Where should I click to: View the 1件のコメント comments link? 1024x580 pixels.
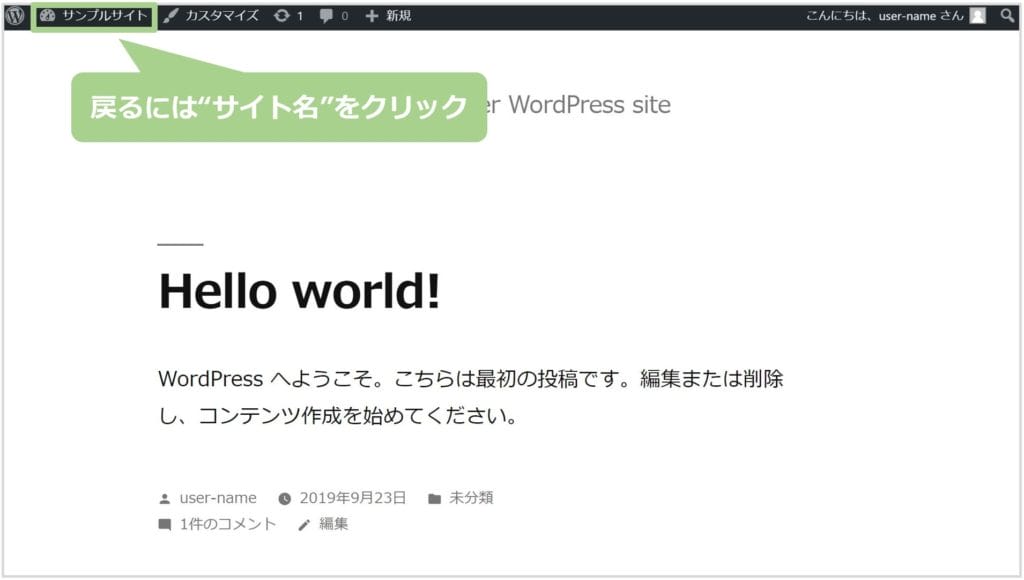click(x=228, y=524)
